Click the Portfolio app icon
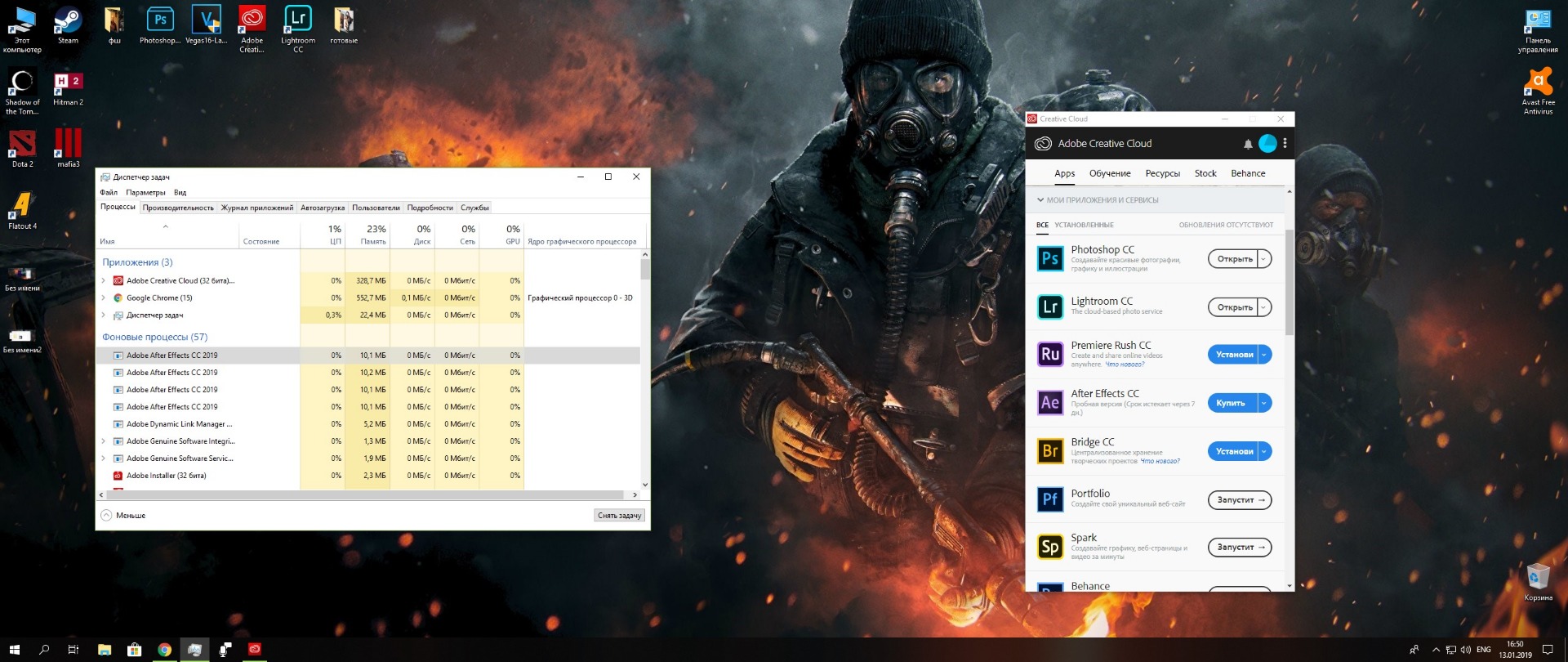This screenshot has height=662, width=1568. click(x=1050, y=499)
